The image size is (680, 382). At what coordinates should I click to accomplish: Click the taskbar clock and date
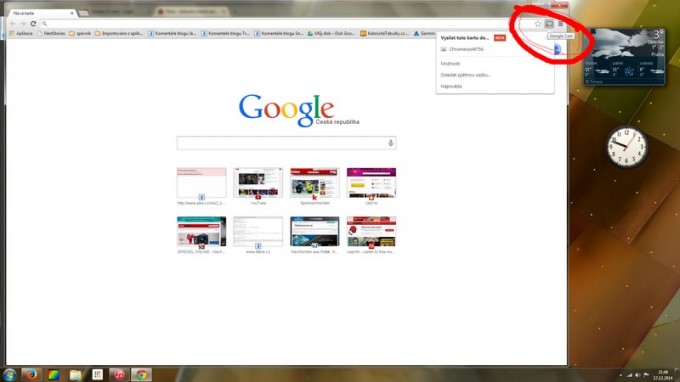click(x=663, y=375)
